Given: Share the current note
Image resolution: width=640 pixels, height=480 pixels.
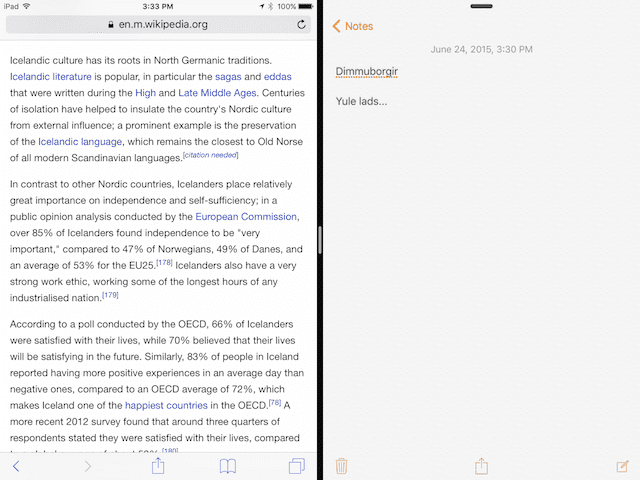Looking at the screenshot, I should pos(481,466).
